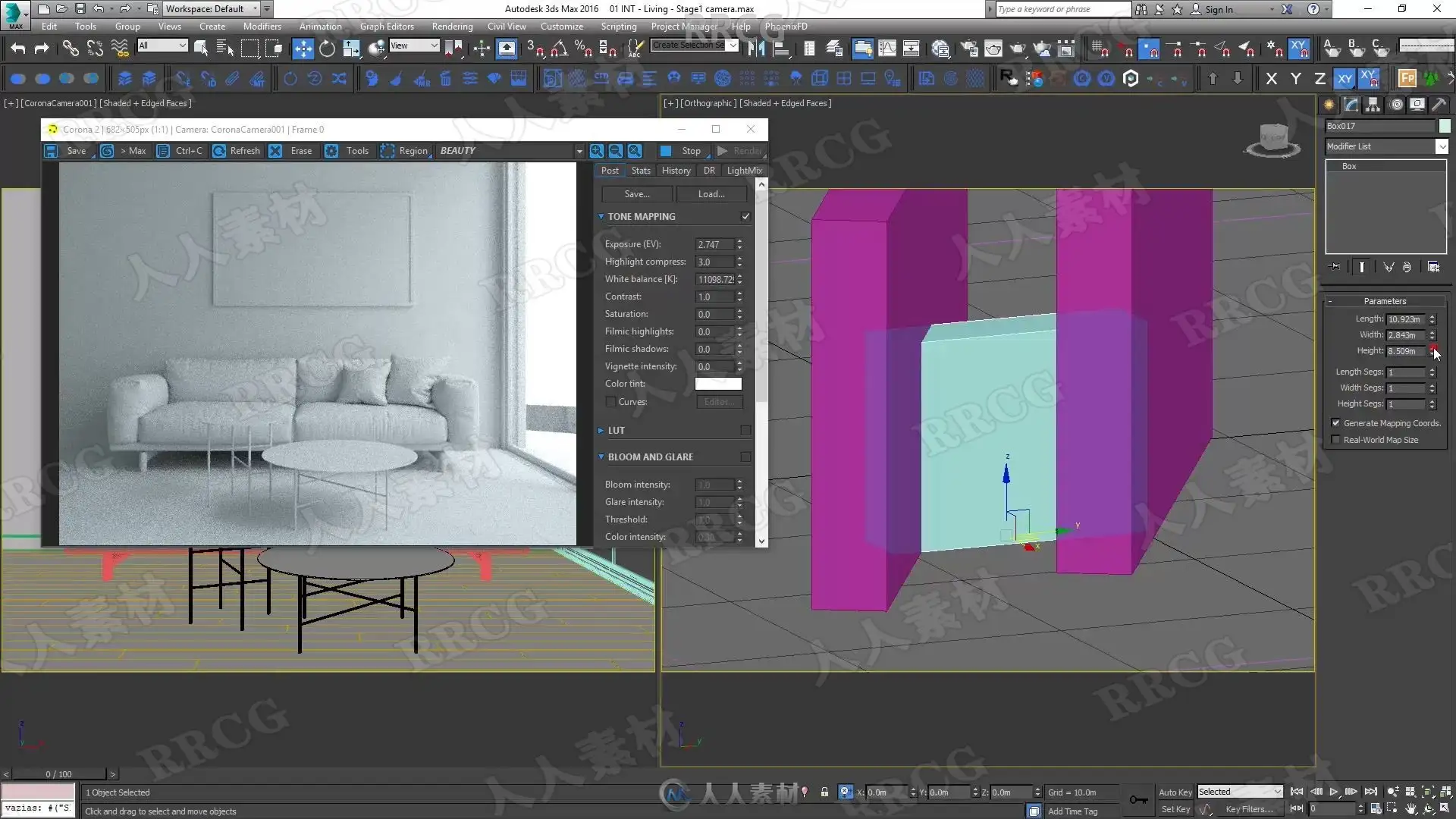Open the Modifier List dropdown
Viewport: 1456px width, 819px height.
pyautogui.click(x=1442, y=146)
